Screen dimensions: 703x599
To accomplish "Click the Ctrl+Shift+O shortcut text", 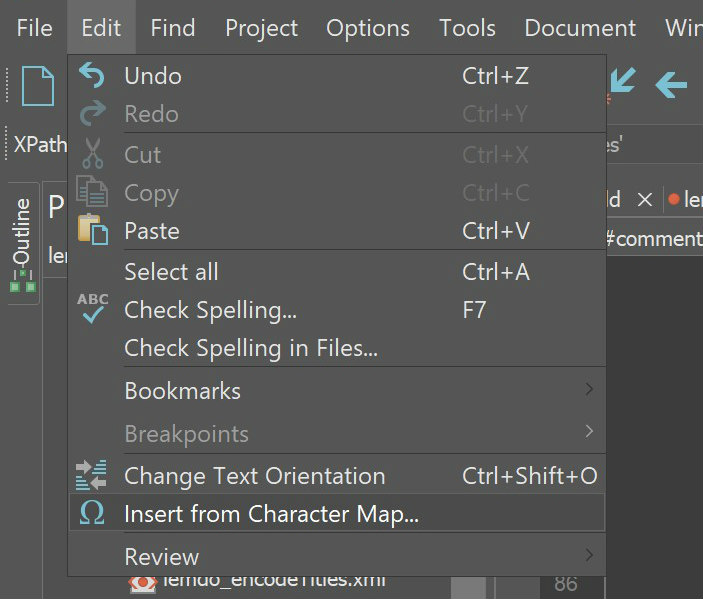I will coord(529,476).
